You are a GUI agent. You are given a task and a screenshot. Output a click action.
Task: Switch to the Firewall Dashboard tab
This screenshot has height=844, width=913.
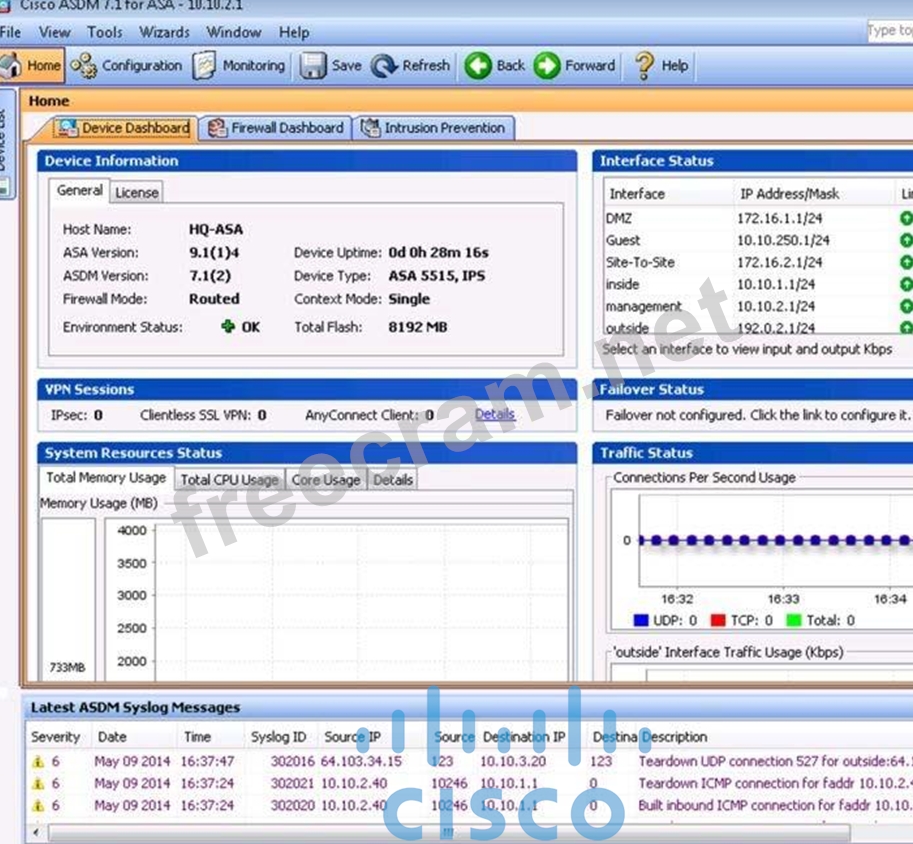276,128
